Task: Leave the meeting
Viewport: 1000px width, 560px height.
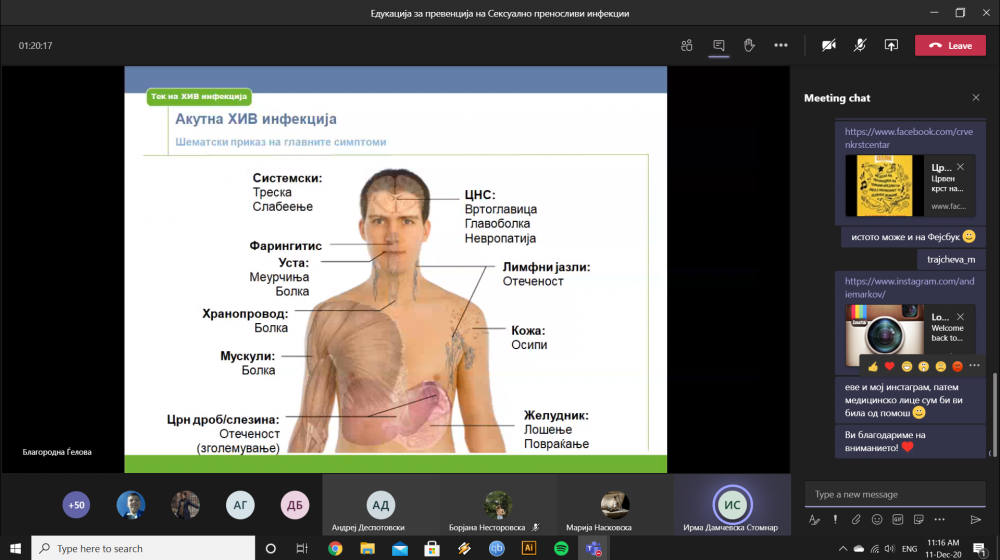Action: coord(949,45)
